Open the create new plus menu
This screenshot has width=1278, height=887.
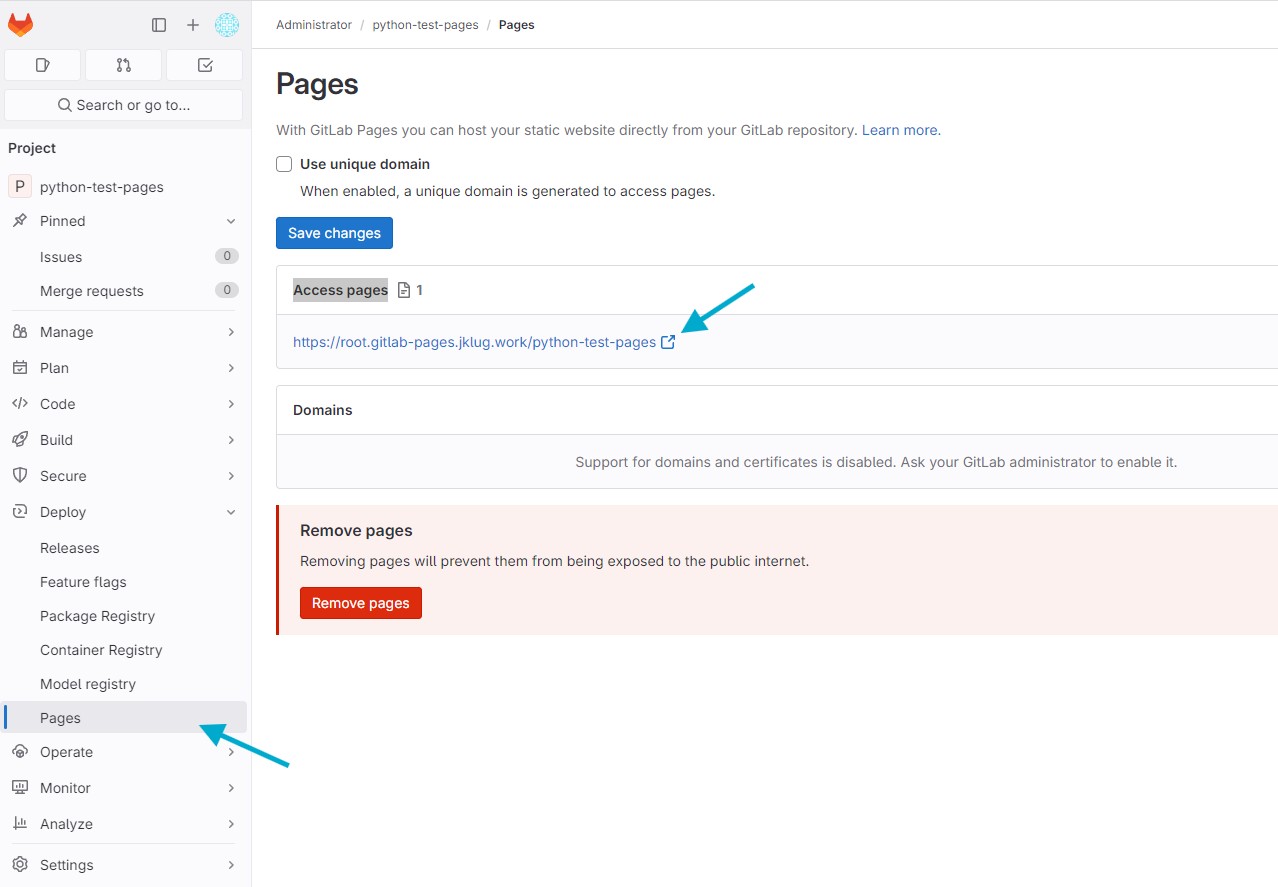(193, 25)
